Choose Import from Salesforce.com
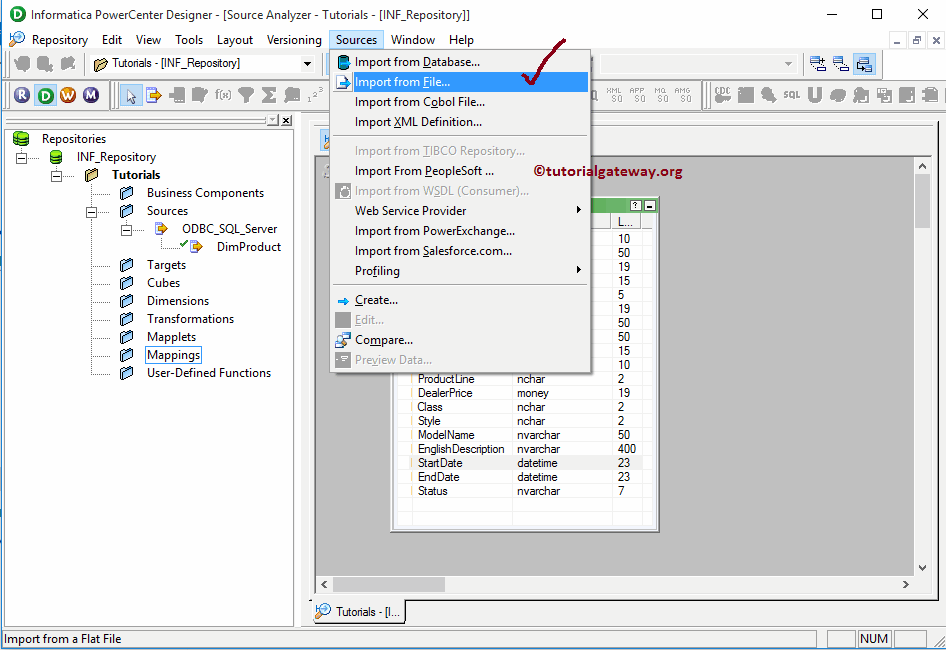Screen dimensions: 946x650 click(x=459, y=251)
